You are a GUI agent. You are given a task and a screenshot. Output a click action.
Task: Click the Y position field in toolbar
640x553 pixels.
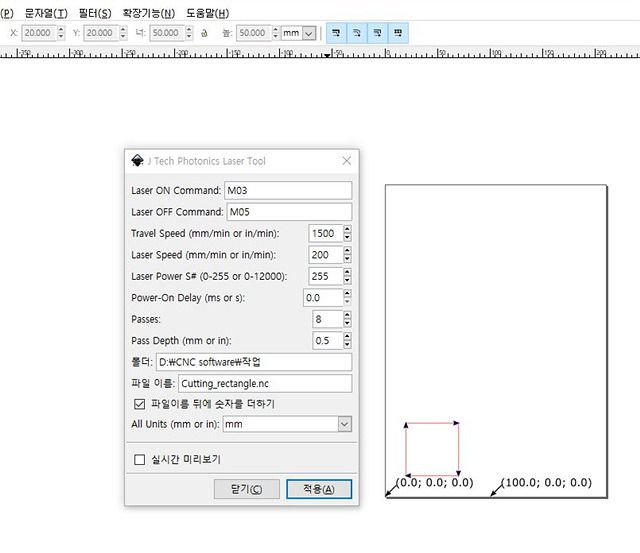tap(100, 33)
